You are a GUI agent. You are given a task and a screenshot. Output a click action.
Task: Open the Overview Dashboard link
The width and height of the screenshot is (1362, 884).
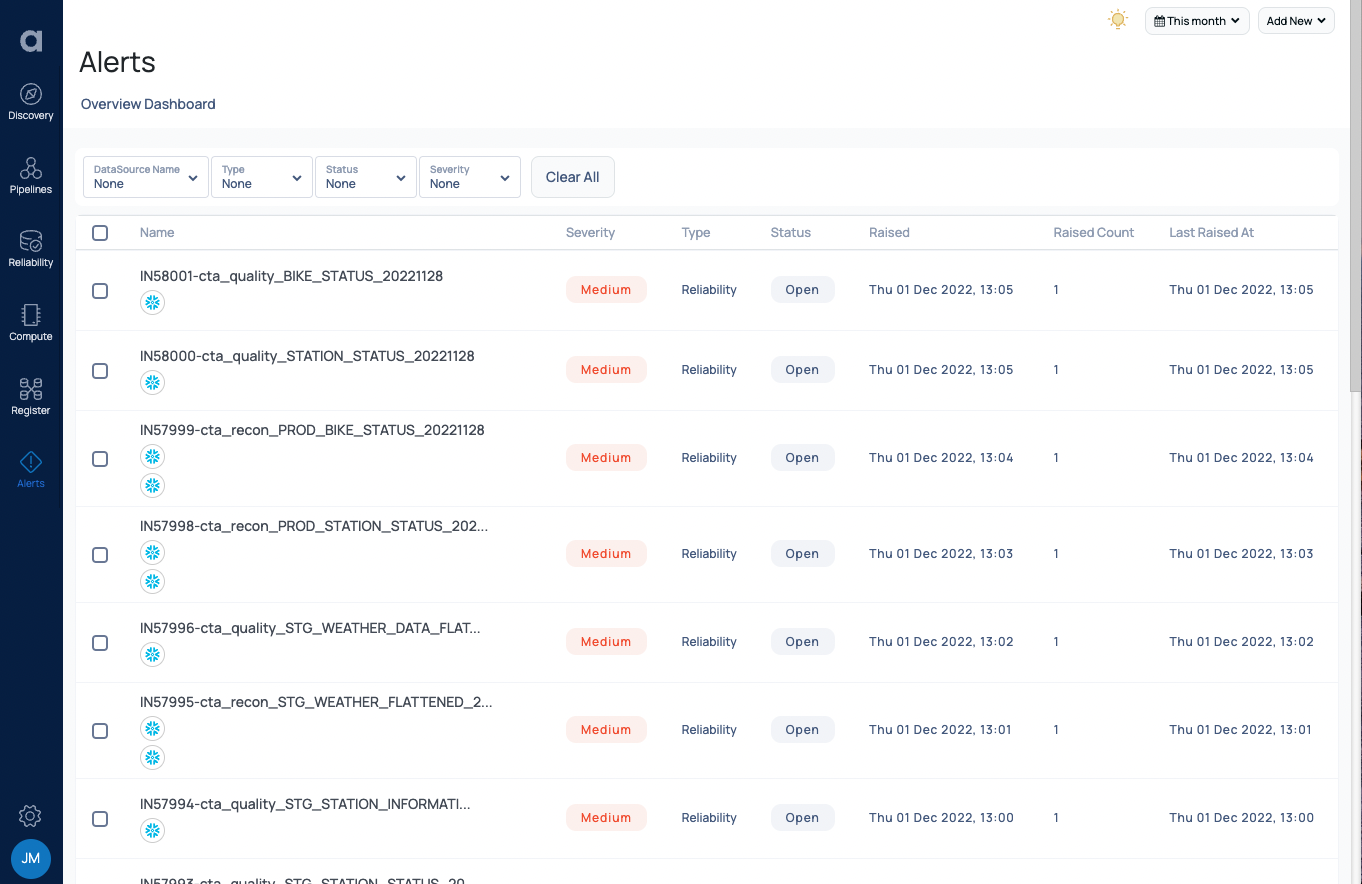(147, 104)
